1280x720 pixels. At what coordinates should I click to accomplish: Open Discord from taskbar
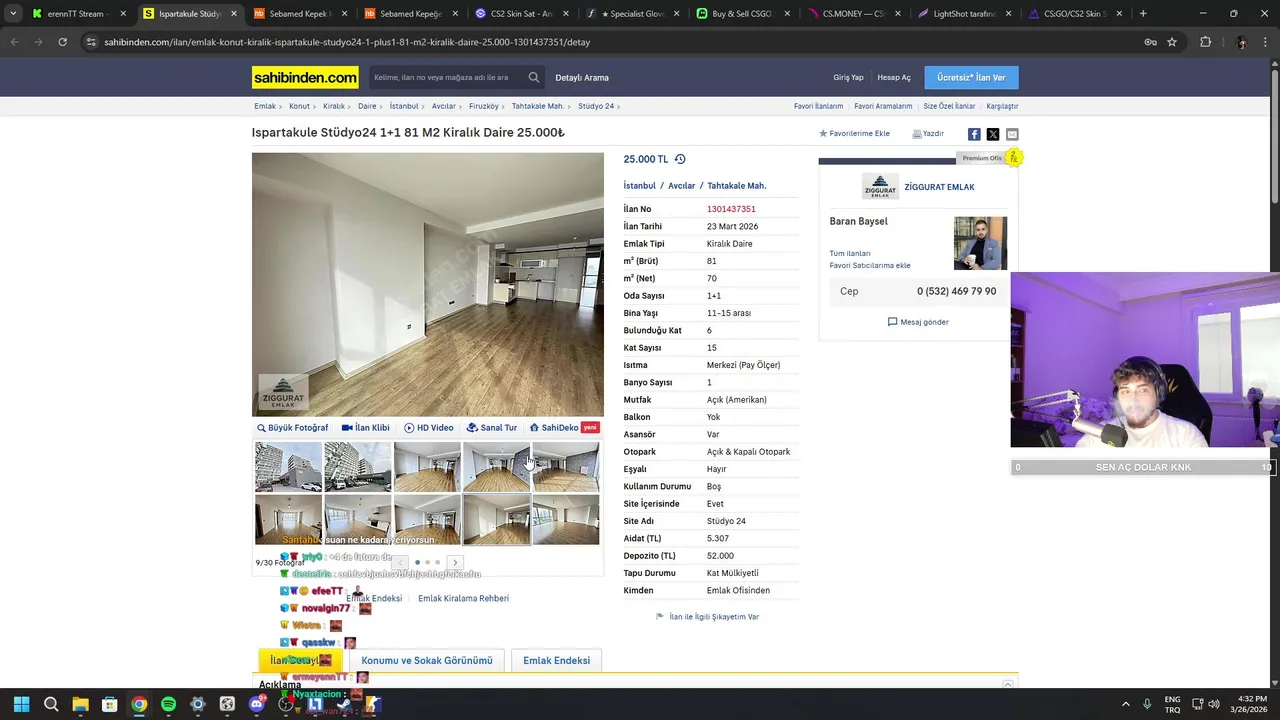[257, 704]
